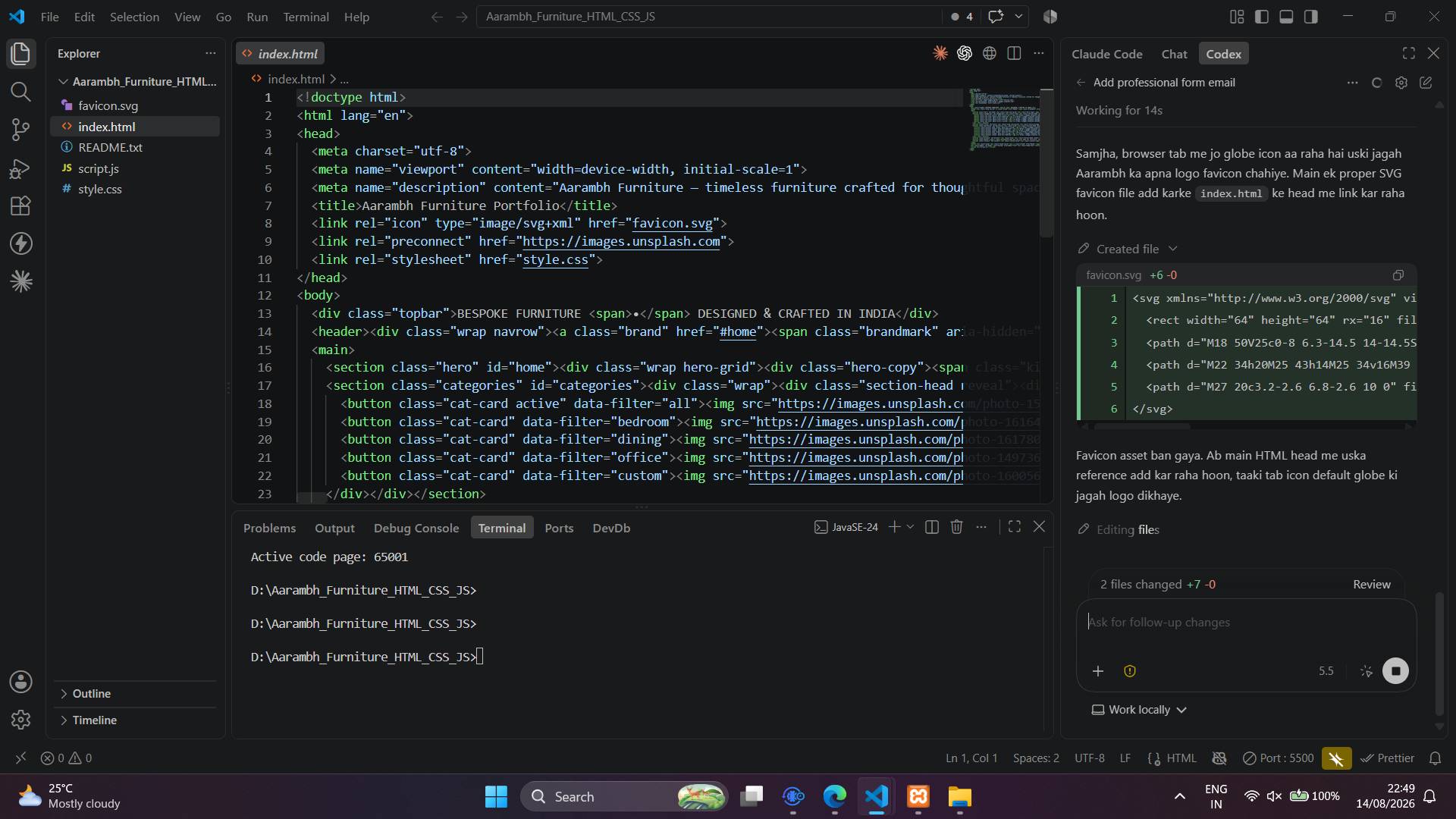Stop the running Codex task
The width and height of the screenshot is (1456, 819).
(x=1395, y=670)
